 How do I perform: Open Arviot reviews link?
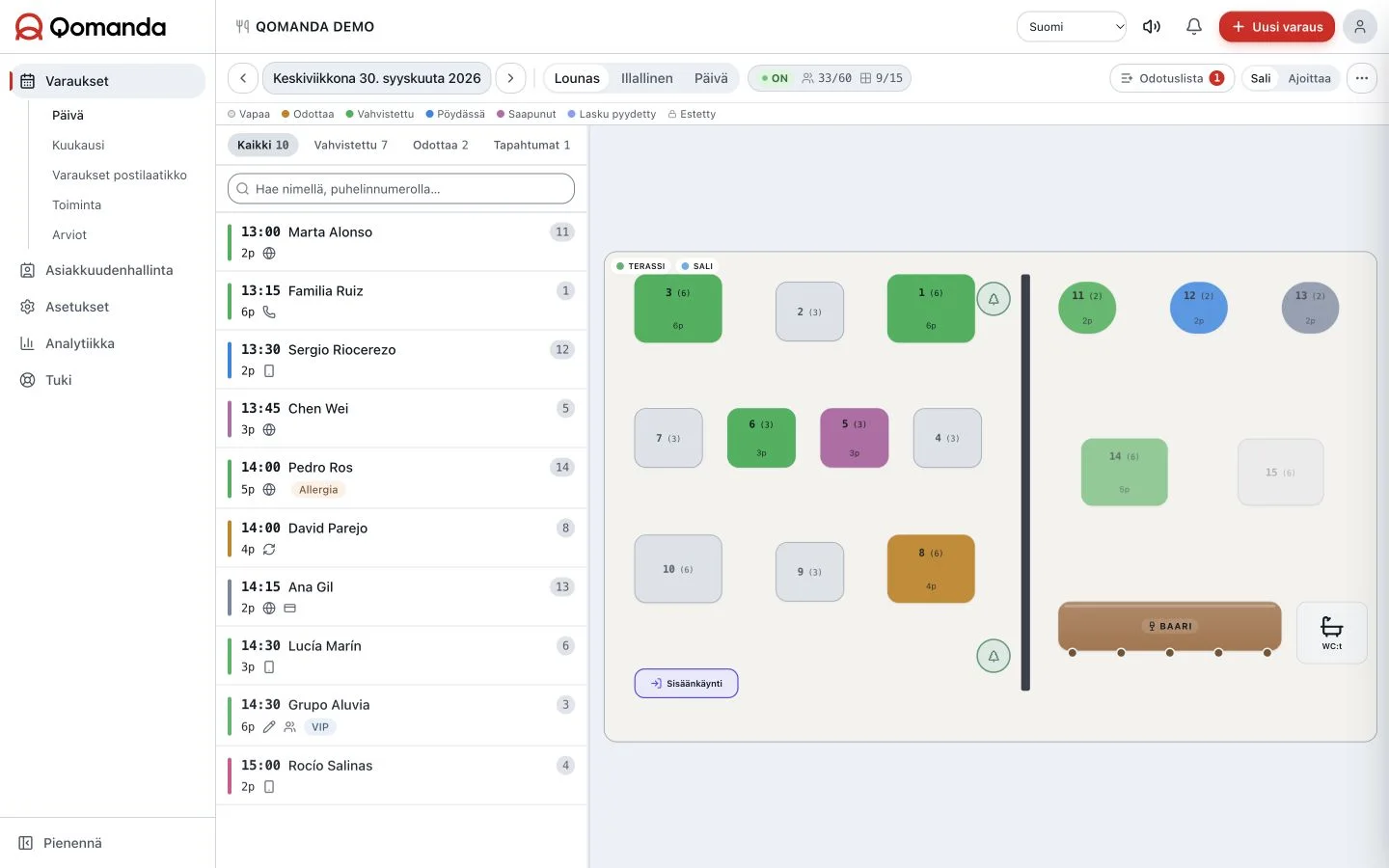pyautogui.click(x=69, y=234)
